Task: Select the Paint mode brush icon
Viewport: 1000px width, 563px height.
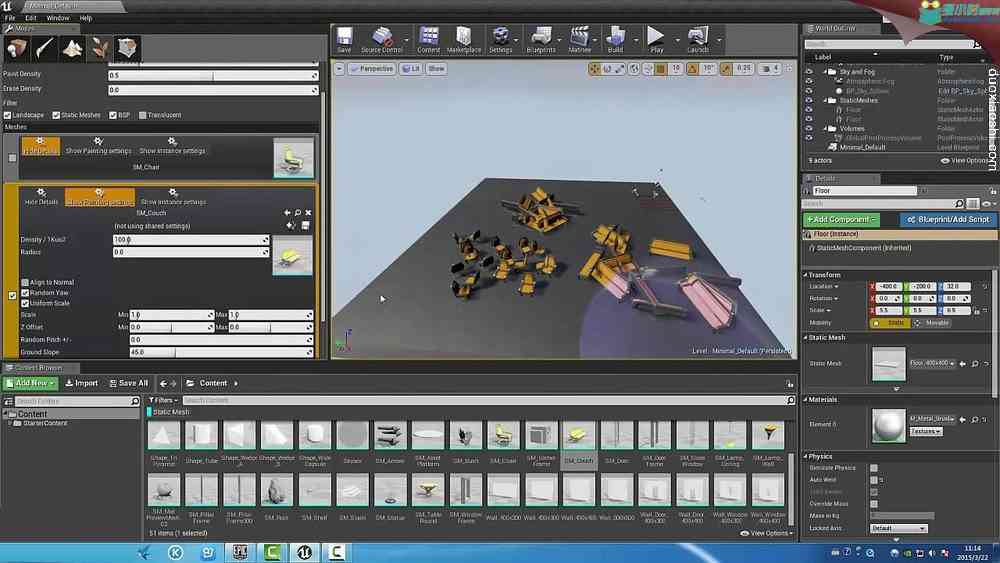Action: coord(44,48)
